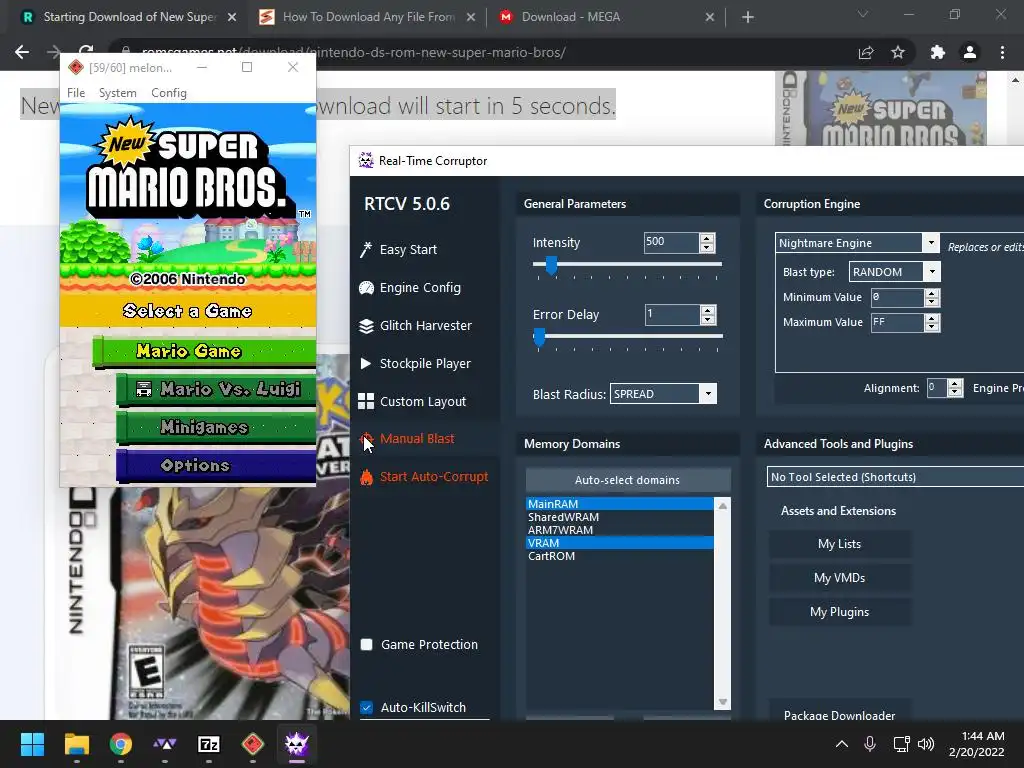Click the Error Delay input field
1024x768 pixels.
pos(672,314)
